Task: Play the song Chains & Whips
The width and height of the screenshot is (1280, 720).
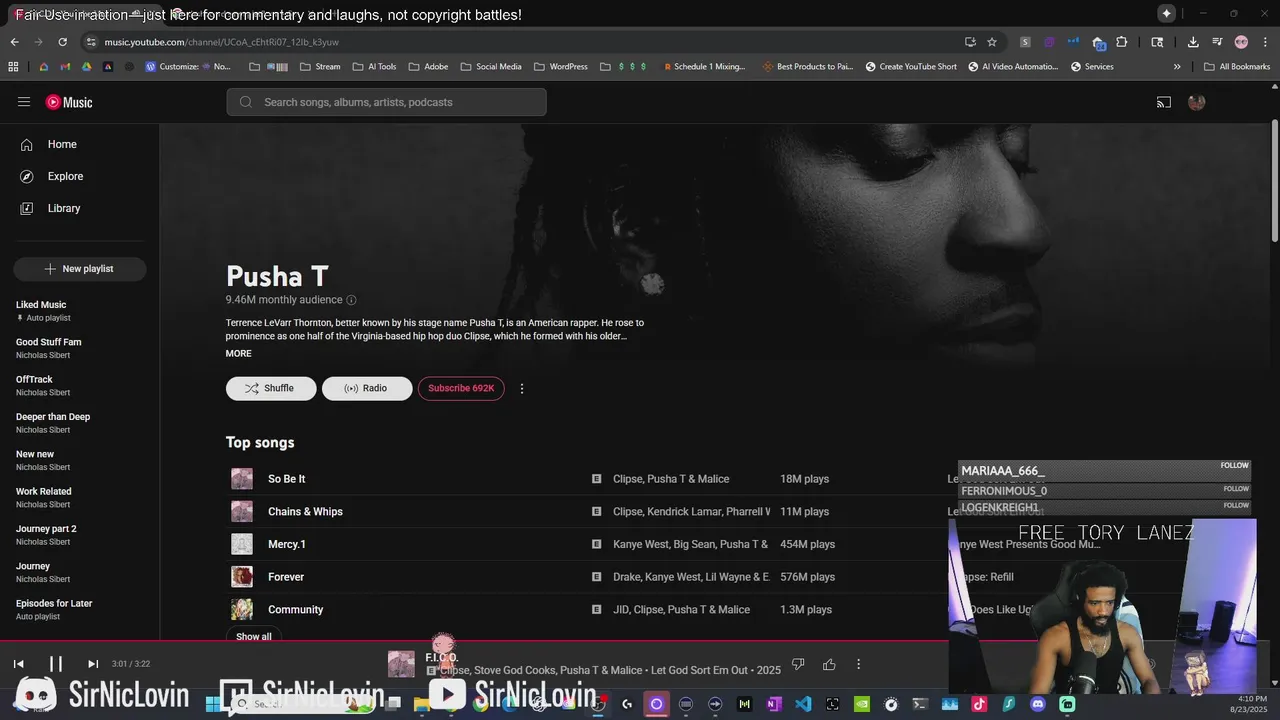Action: pos(305,512)
